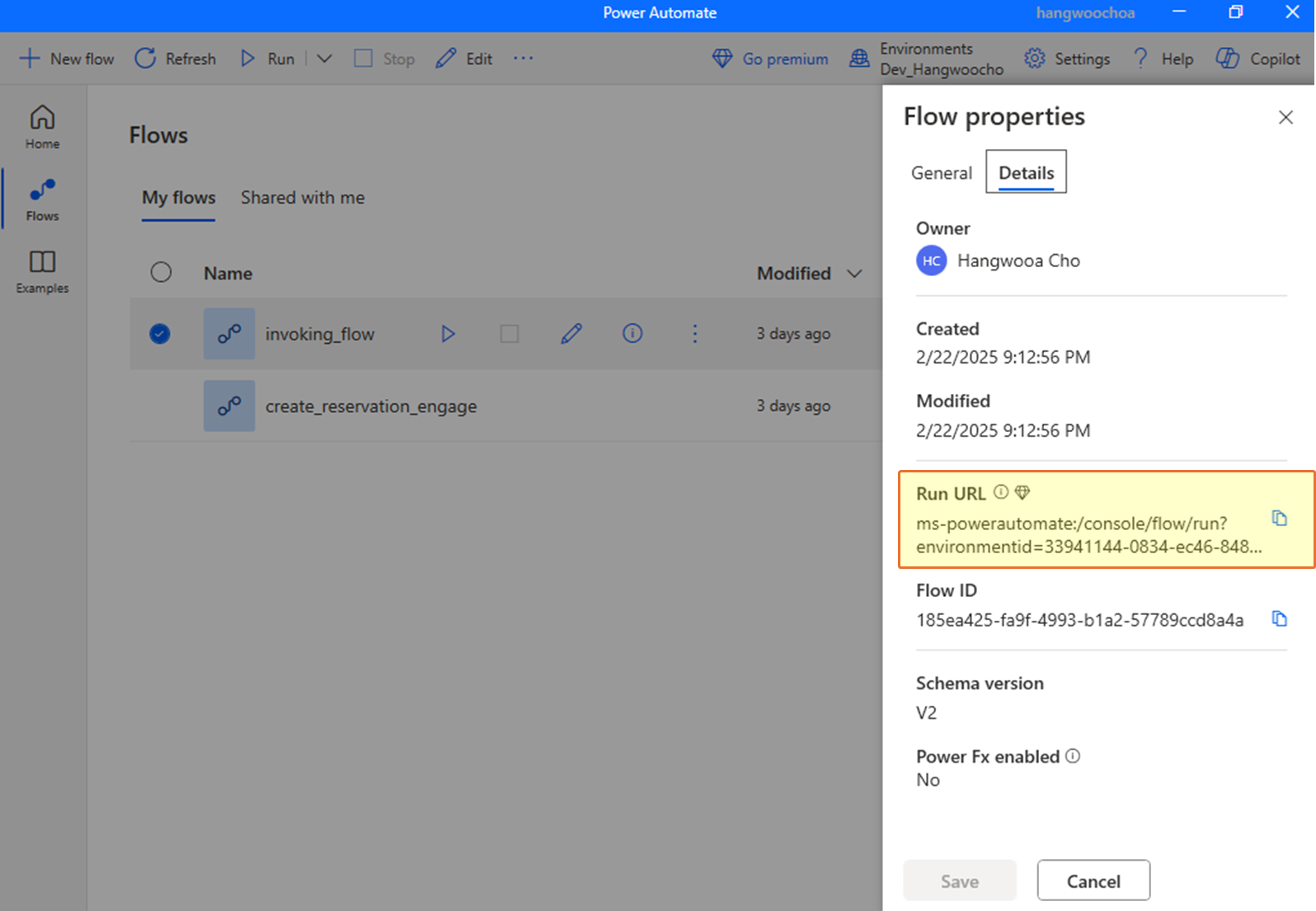The height and width of the screenshot is (911, 1316).
Task: Select the create_reservation_engage flow name
Action: (371, 406)
